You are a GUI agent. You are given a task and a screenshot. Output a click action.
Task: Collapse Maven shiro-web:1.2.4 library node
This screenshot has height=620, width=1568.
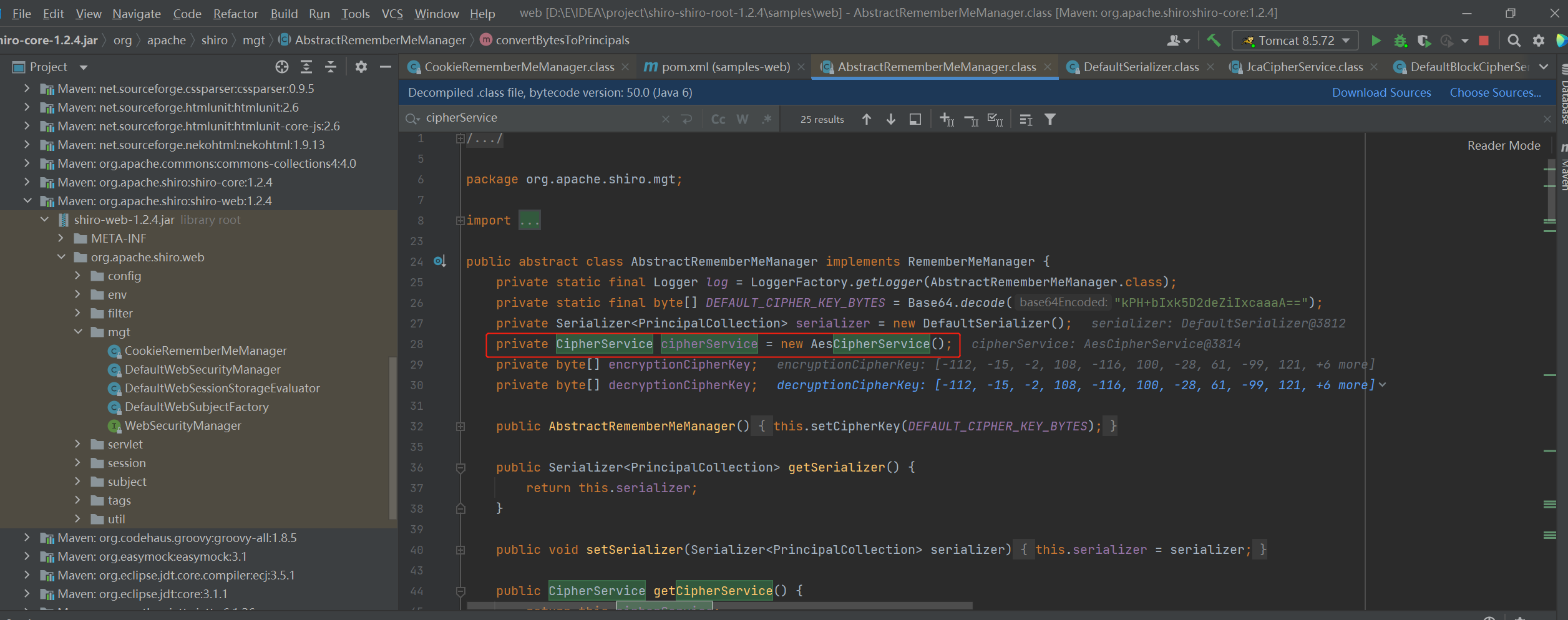tap(27, 201)
